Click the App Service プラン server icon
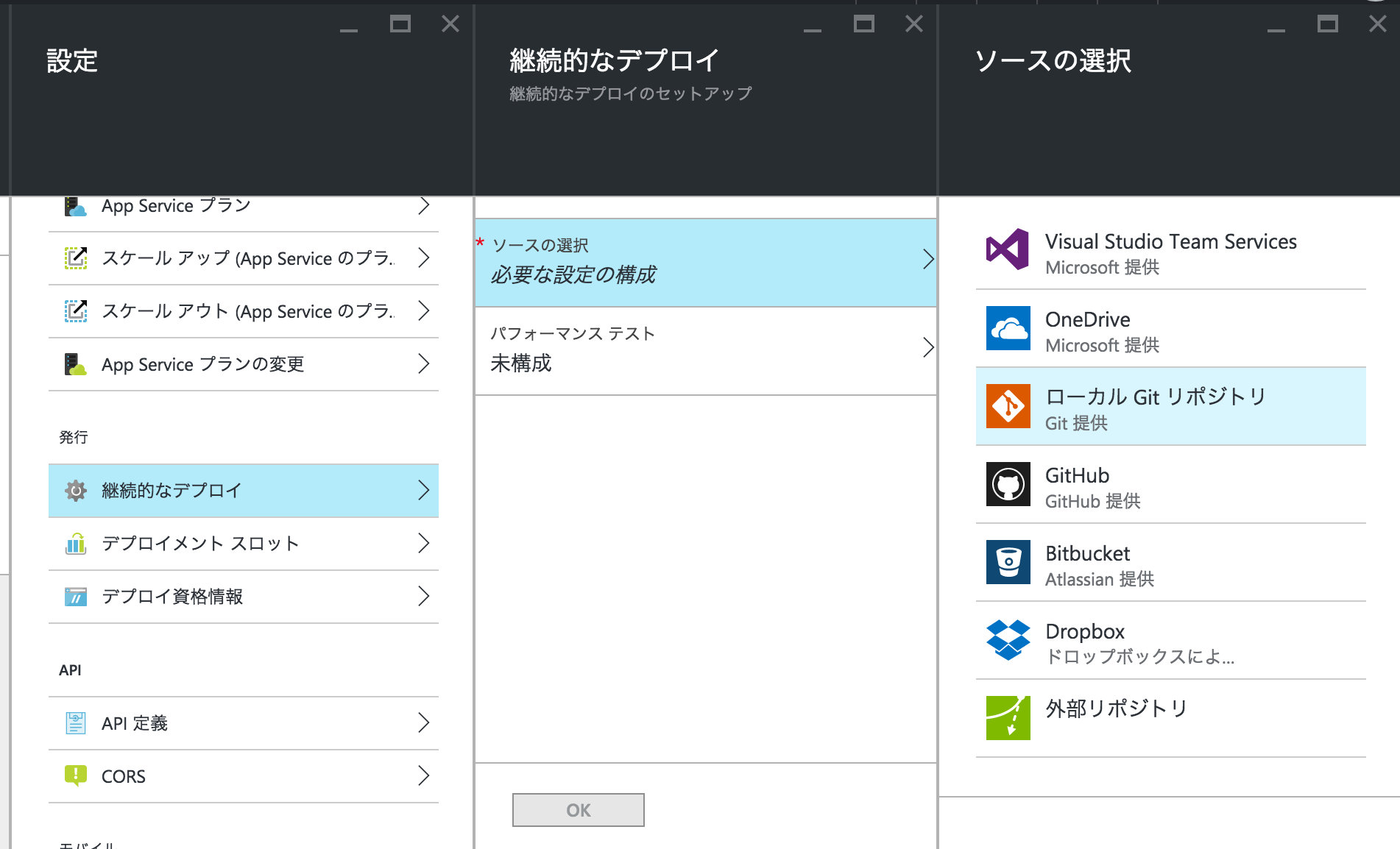The height and width of the screenshot is (849, 1400). click(x=75, y=207)
